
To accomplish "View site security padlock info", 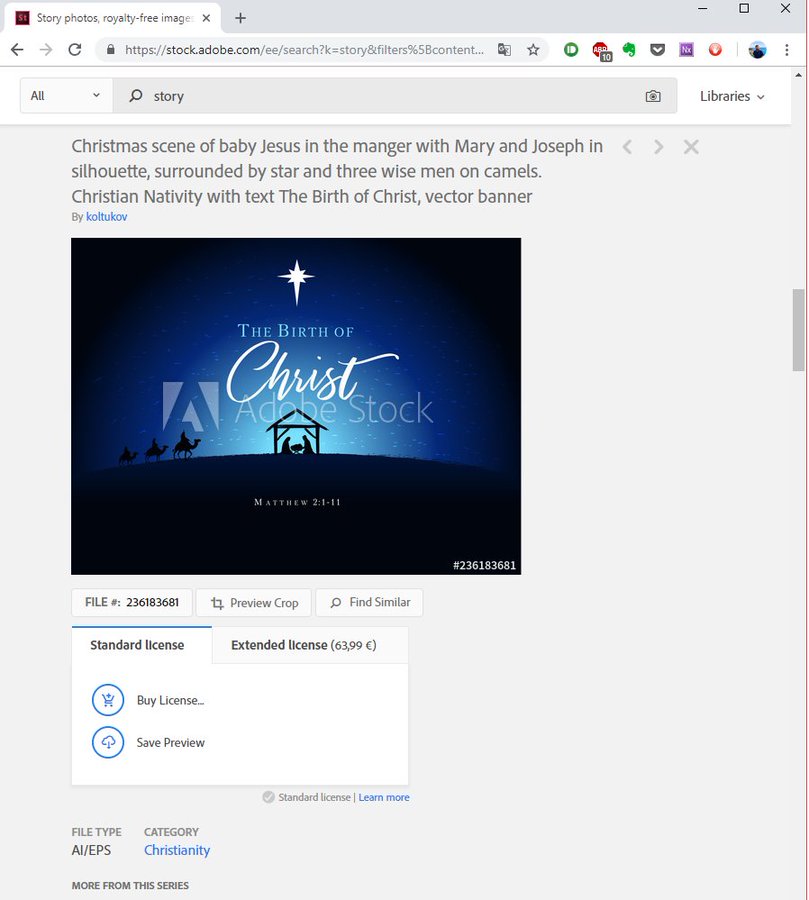I will tap(111, 50).
